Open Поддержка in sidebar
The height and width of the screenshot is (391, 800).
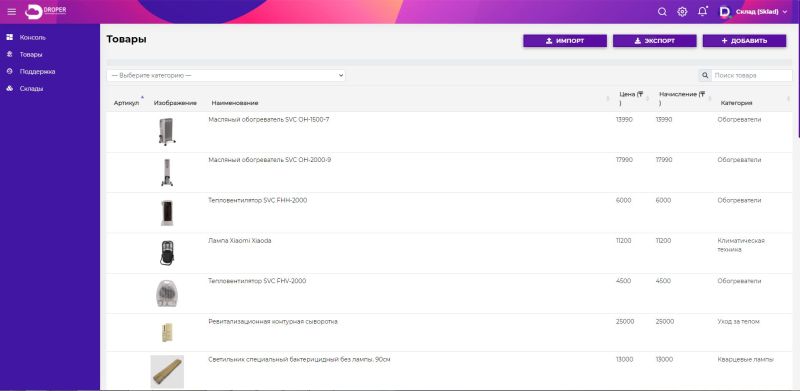37,71
